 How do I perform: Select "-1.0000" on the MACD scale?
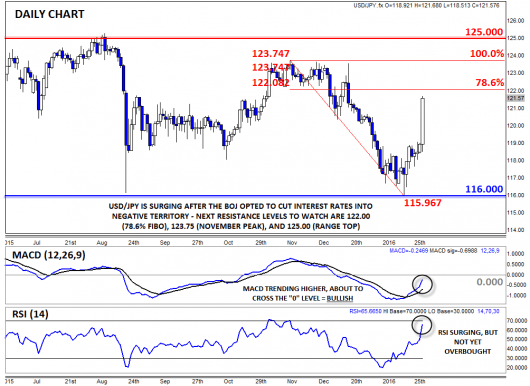point(516,296)
